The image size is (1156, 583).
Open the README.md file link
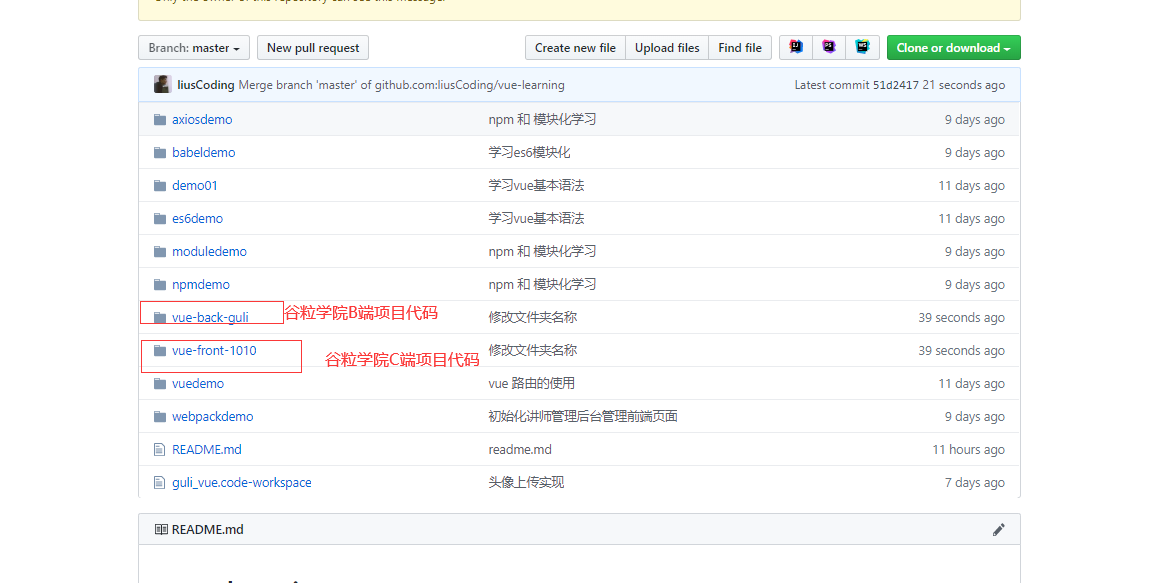coord(206,450)
